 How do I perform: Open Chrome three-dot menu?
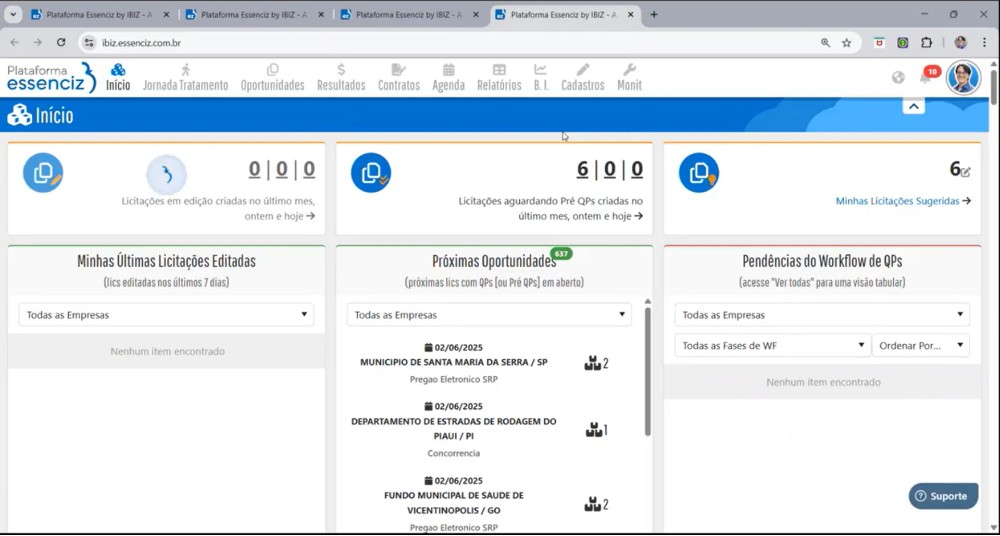985,43
